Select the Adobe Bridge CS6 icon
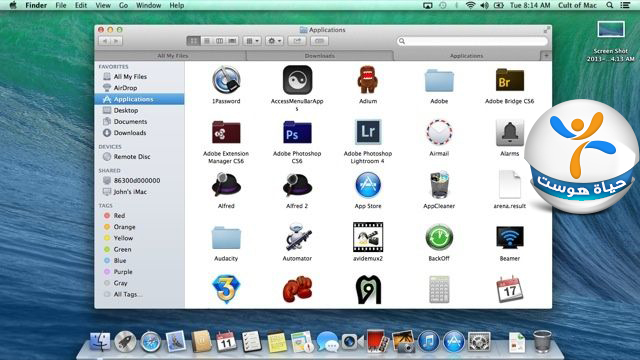 509,80
